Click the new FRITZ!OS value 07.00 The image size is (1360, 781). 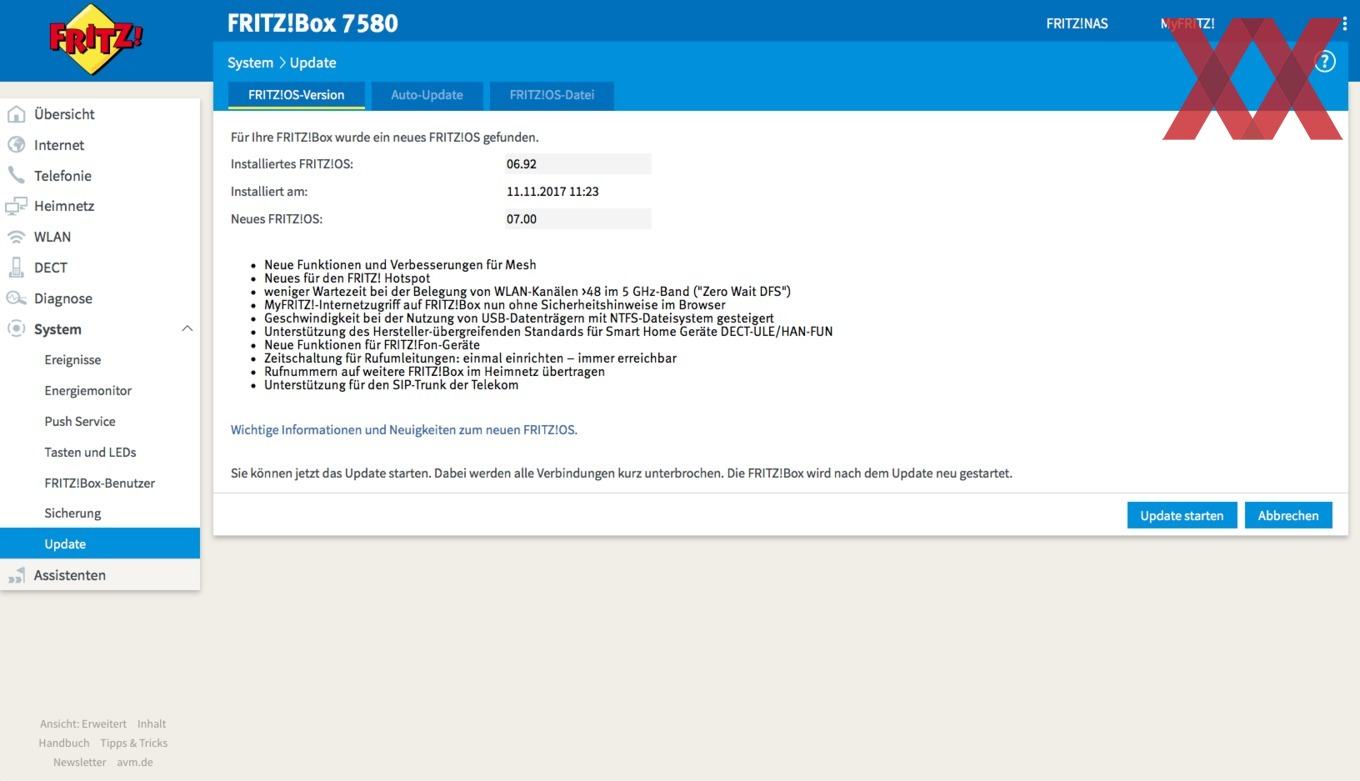(x=578, y=219)
